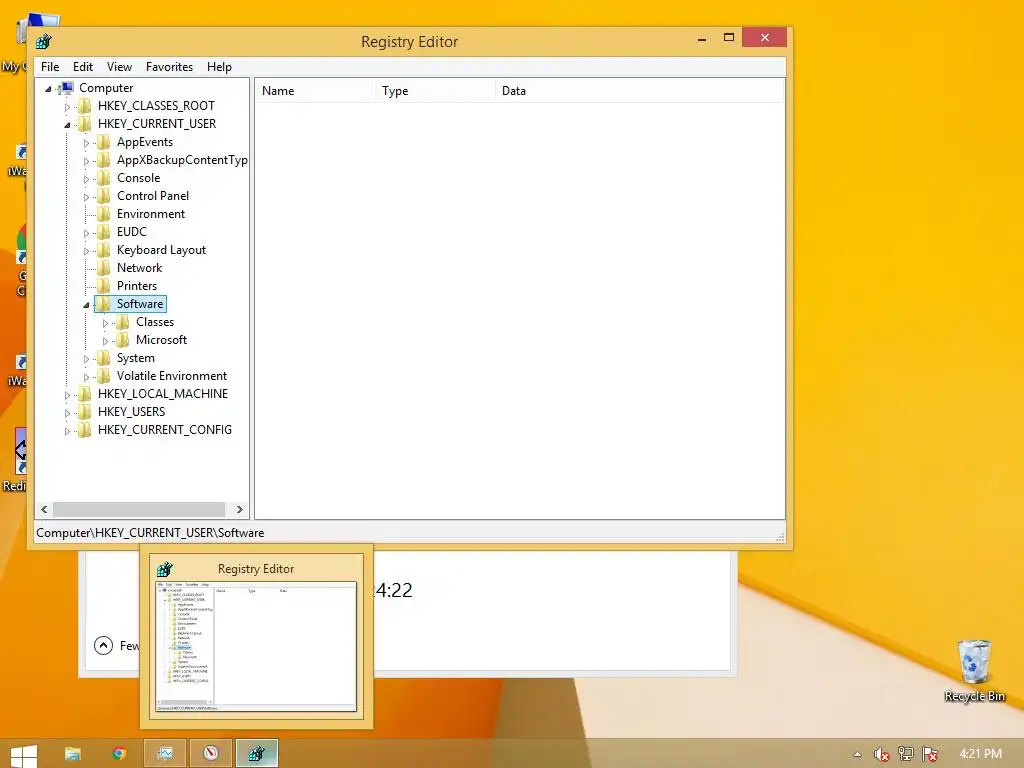The image size is (1024, 768).
Task: Expand the HKEY_CURRENT_CONFIG arrow
Action: pos(67,431)
